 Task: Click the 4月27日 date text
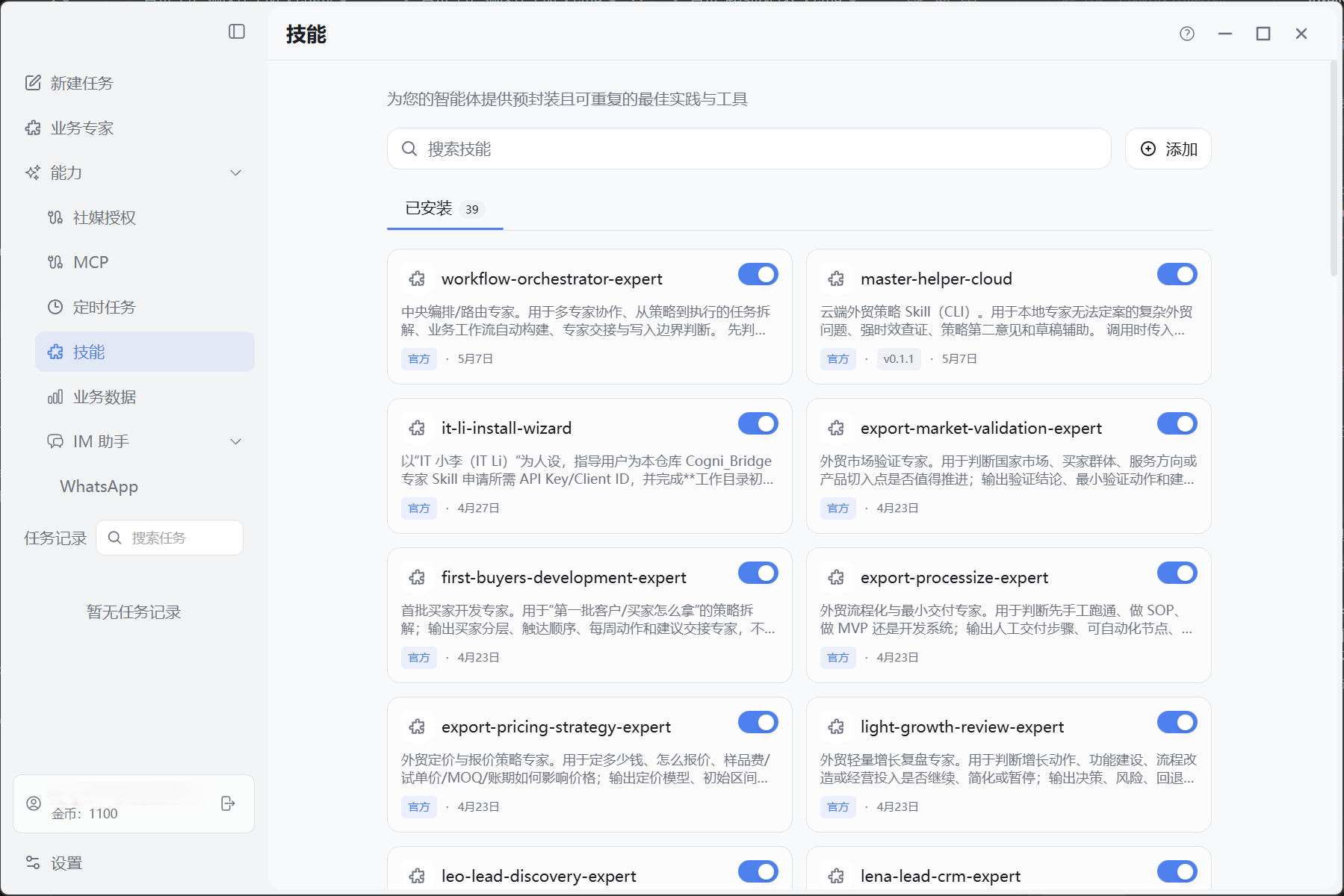coord(479,508)
